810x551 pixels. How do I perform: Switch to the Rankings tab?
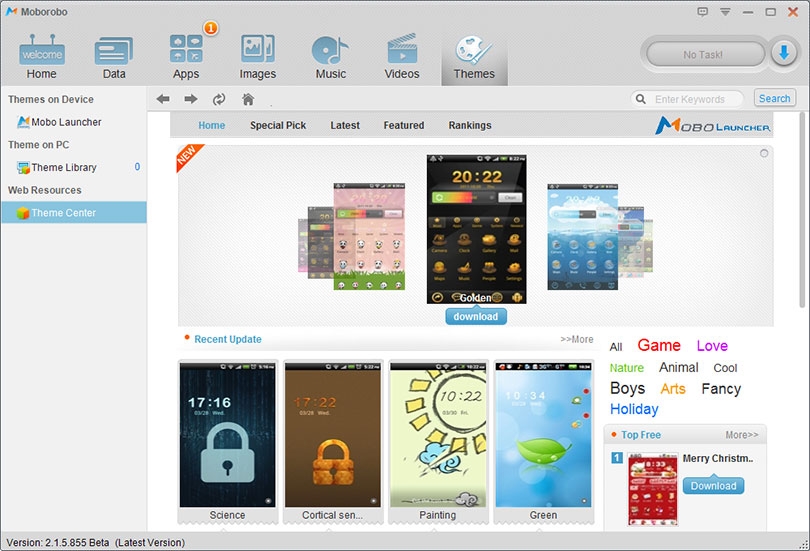[x=470, y=125]
